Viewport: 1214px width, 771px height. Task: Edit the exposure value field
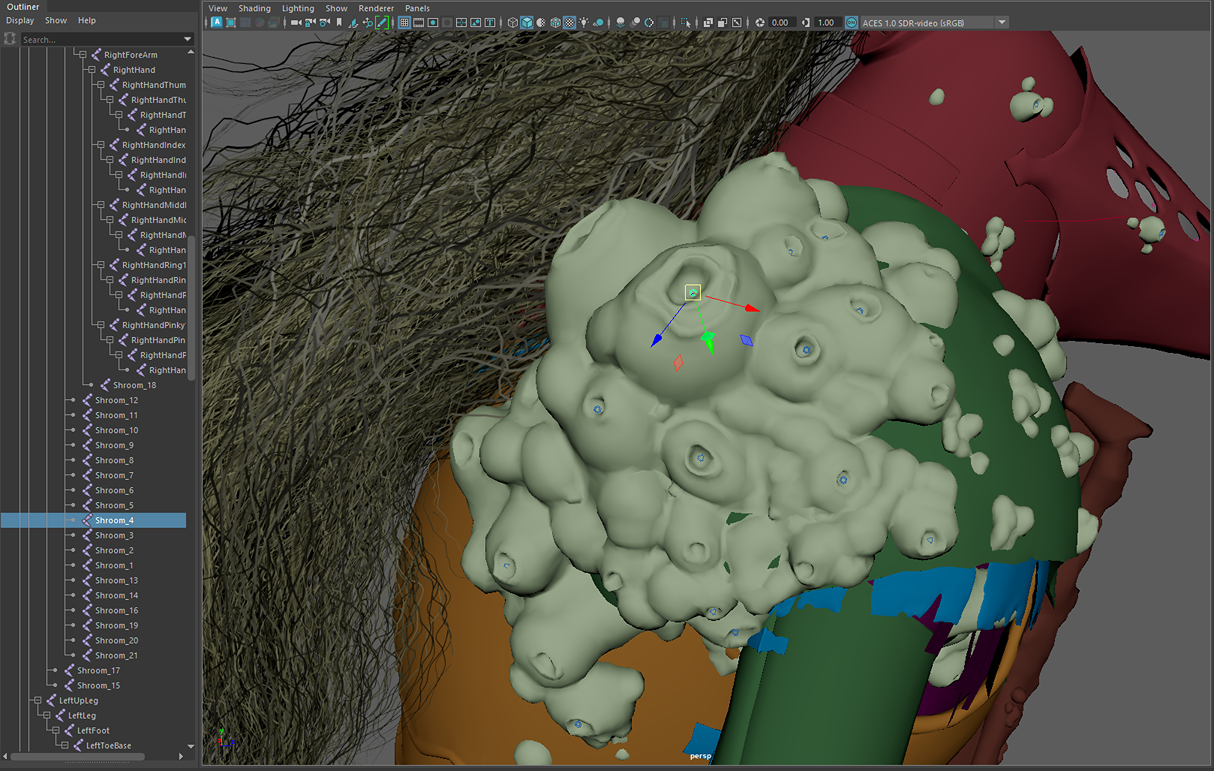point(781,21)
